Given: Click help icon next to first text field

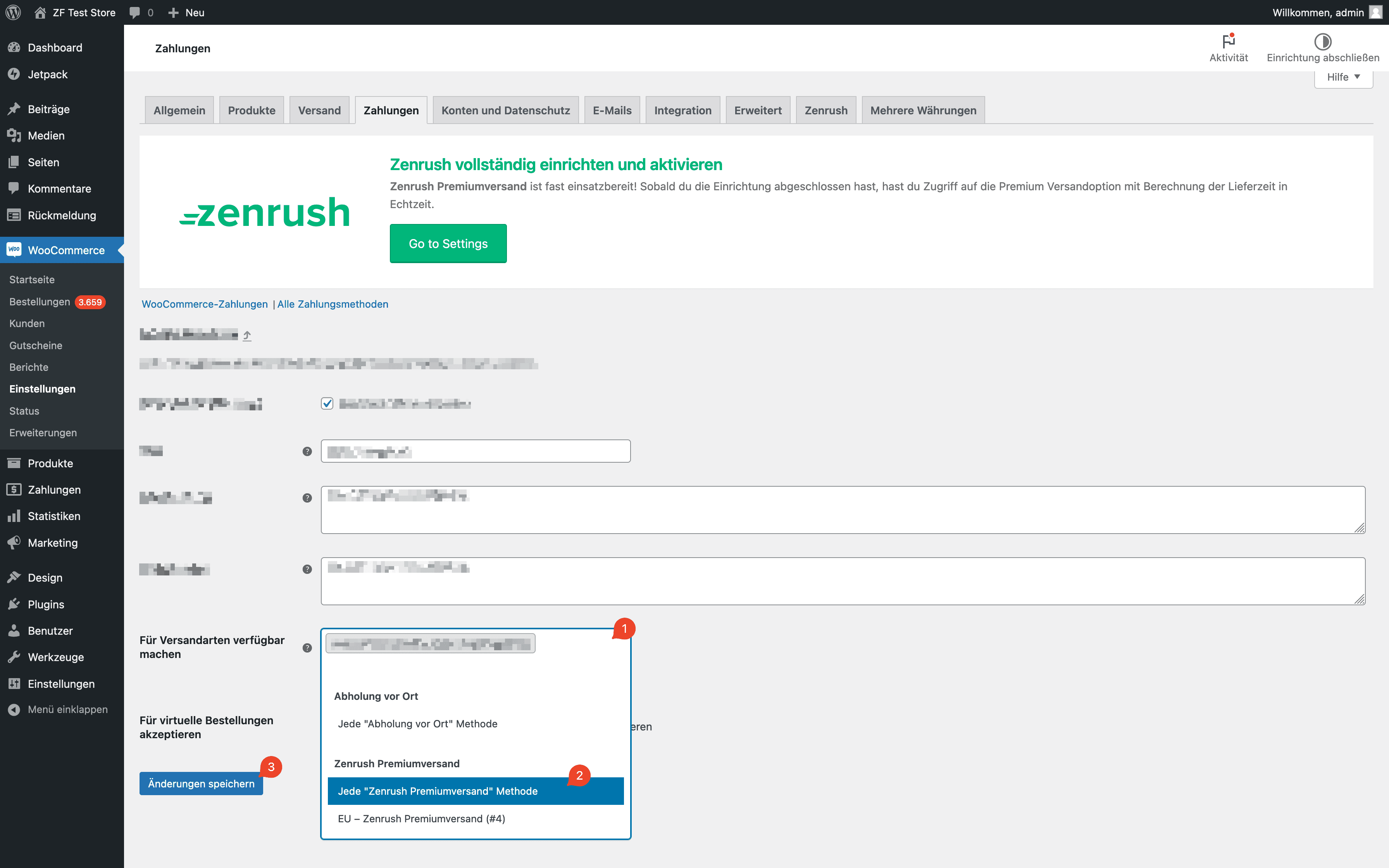Looking at the screenshot, I should click(307, 451).
